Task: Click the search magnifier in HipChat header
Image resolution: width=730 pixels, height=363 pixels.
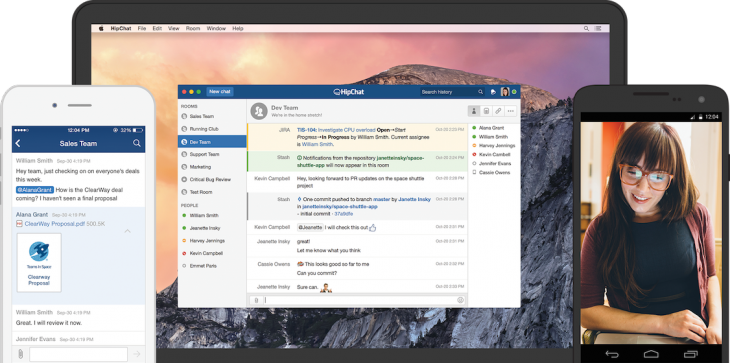Action: pos(480,92)
